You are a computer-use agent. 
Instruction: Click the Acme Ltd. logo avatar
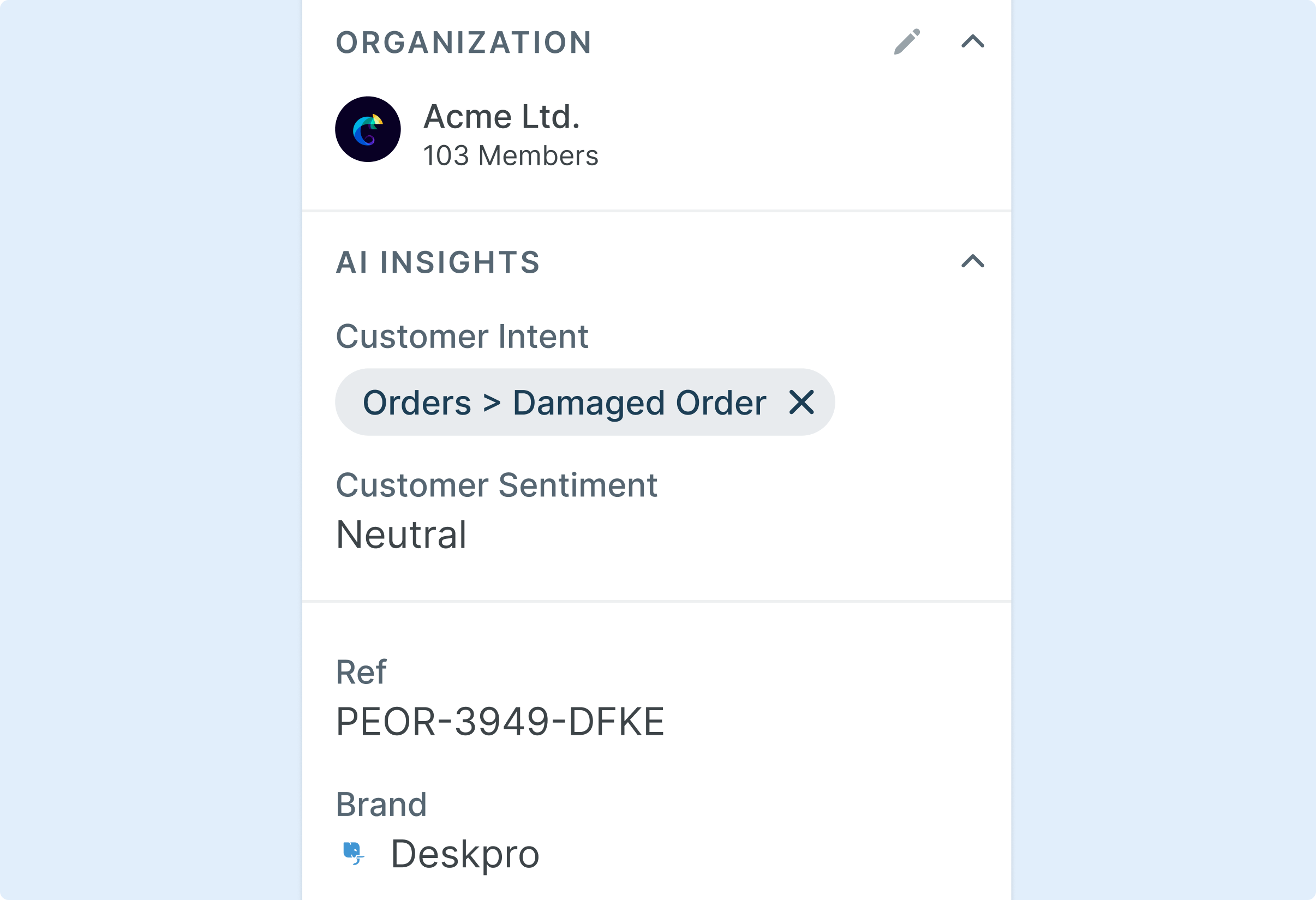[368, 129]
